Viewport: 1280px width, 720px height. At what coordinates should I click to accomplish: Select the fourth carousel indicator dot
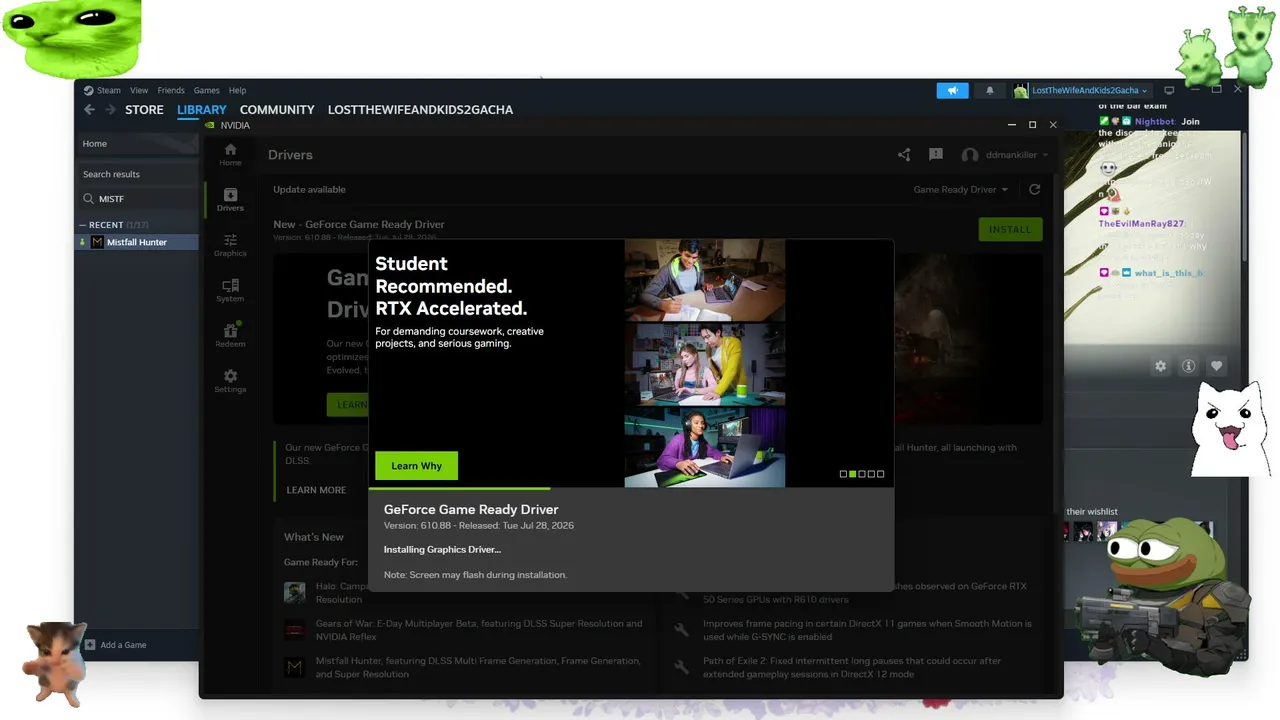(x=871, y=474)
